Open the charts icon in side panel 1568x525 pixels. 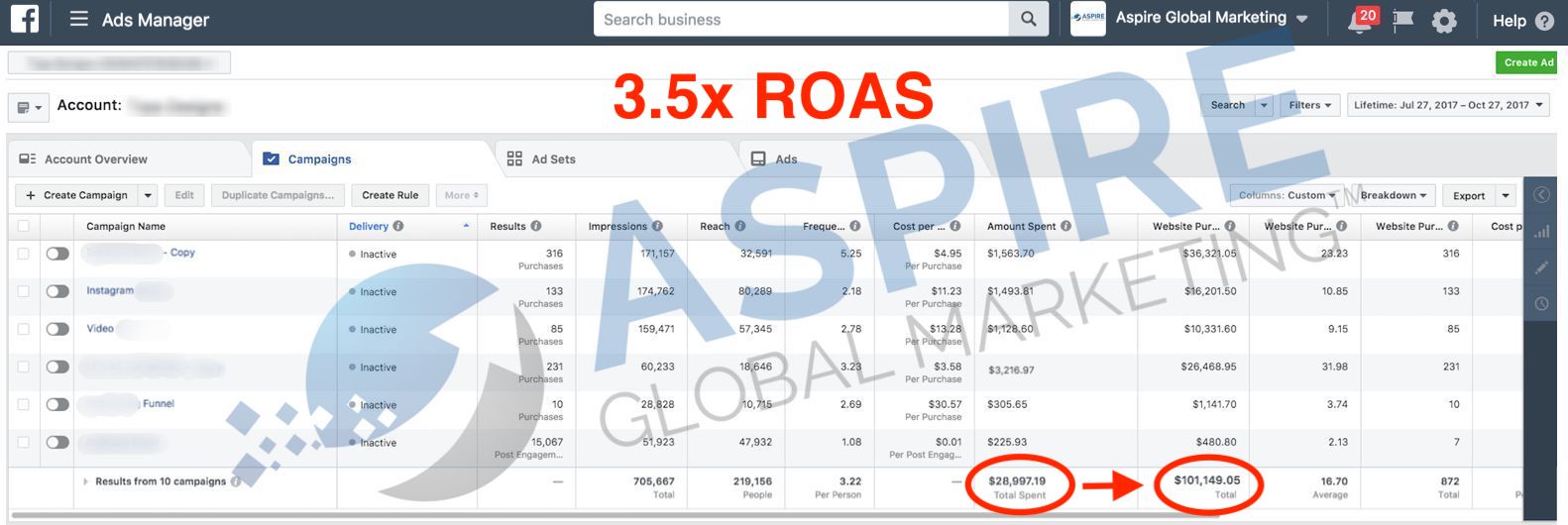point(1541,232)
